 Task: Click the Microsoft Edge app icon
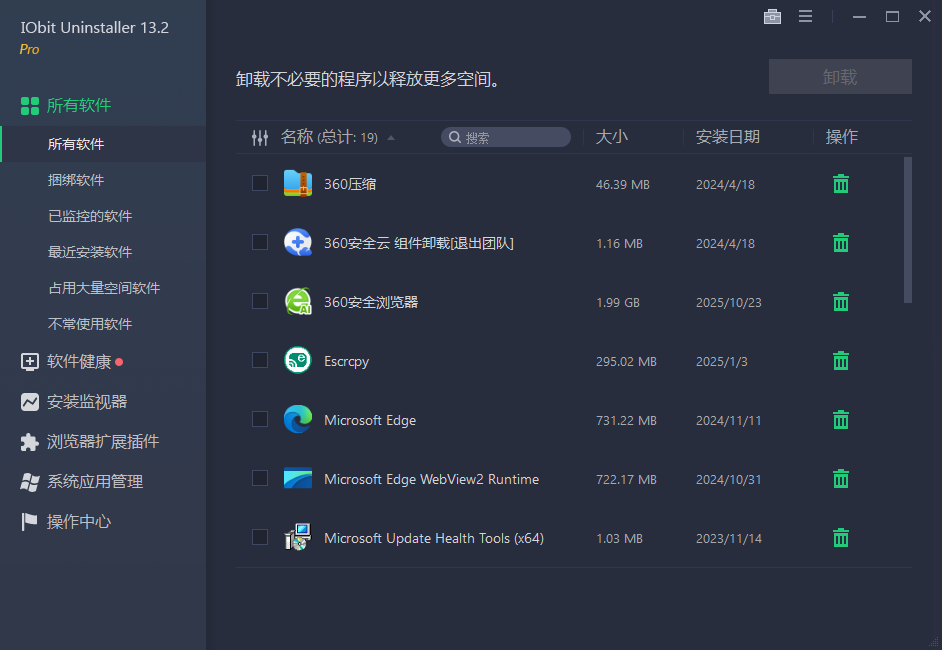click(x=298, y=419)
